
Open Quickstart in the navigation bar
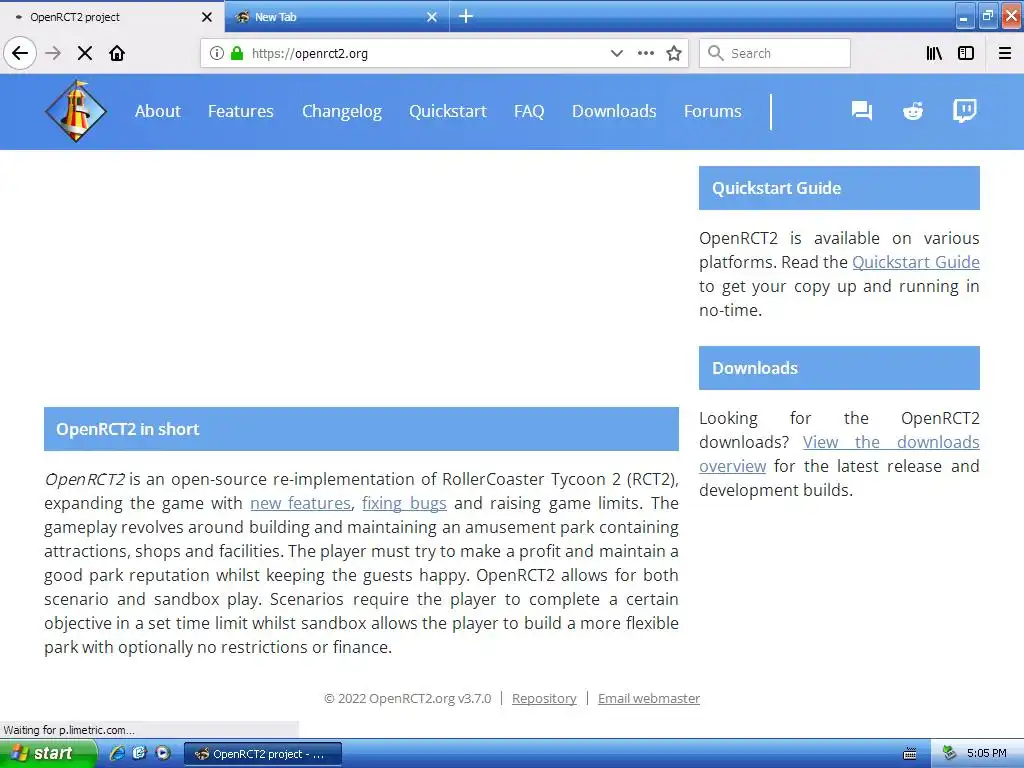pyautogui.click(x=448, y=111)
